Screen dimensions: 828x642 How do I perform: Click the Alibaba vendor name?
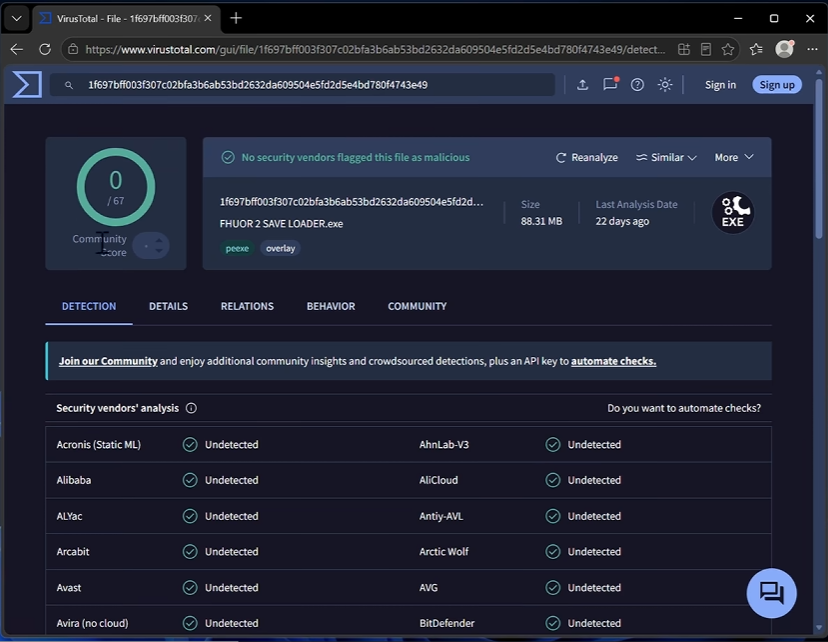[x=74, y=480]
